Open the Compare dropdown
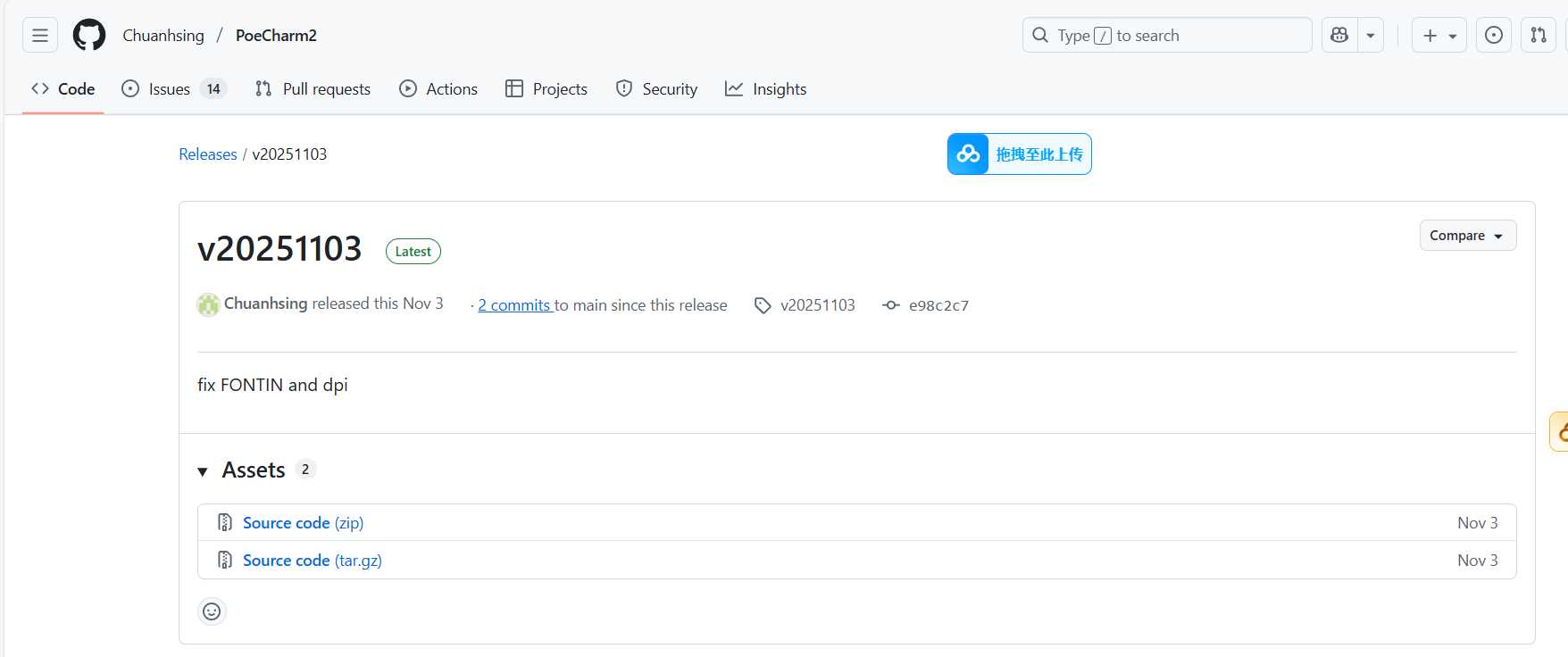Viewport: 1568px width, 657px height. point(1468,236)
